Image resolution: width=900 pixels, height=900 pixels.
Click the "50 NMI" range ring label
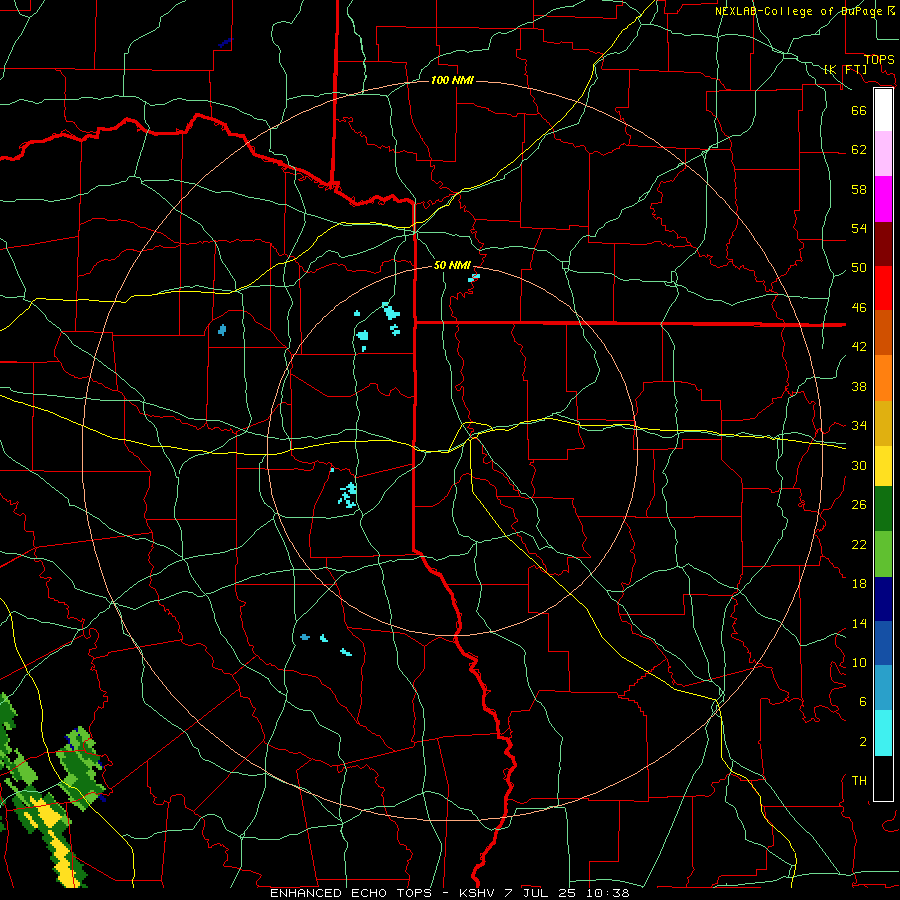pyautogui.click(x=452, y=265)
